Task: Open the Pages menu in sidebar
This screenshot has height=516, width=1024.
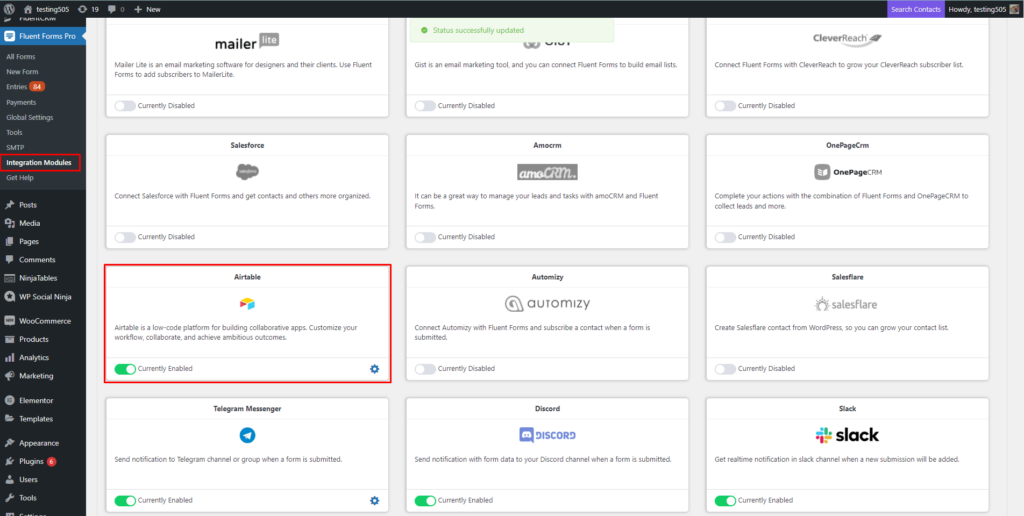Action: (x=29, y=241)
